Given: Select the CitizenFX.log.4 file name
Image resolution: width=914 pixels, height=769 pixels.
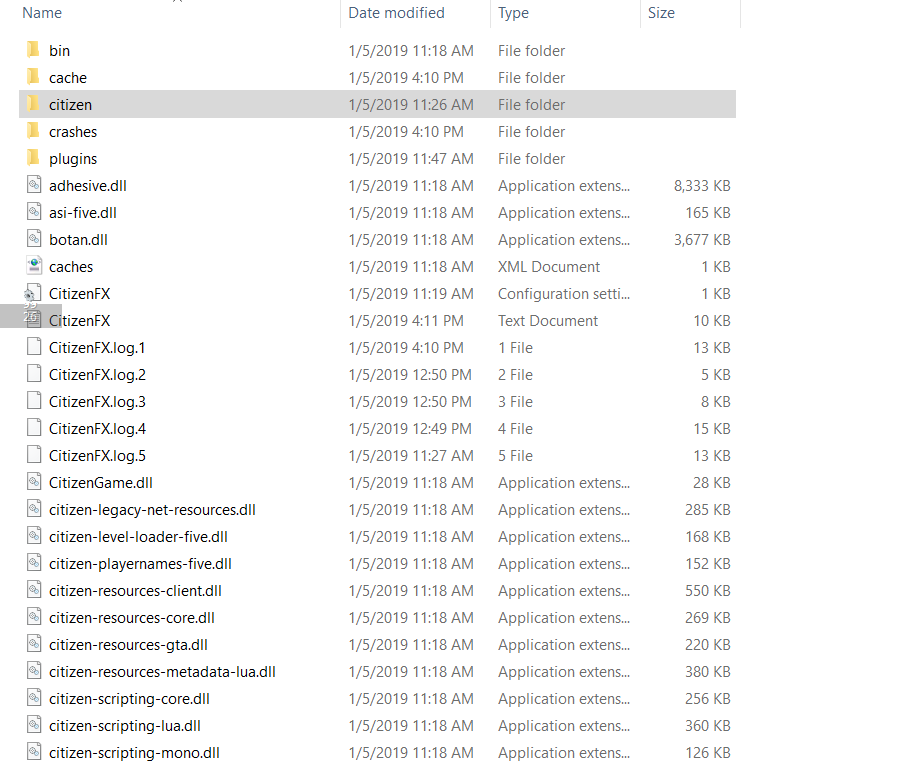Looking at the screenshot, I should [97, 429].
